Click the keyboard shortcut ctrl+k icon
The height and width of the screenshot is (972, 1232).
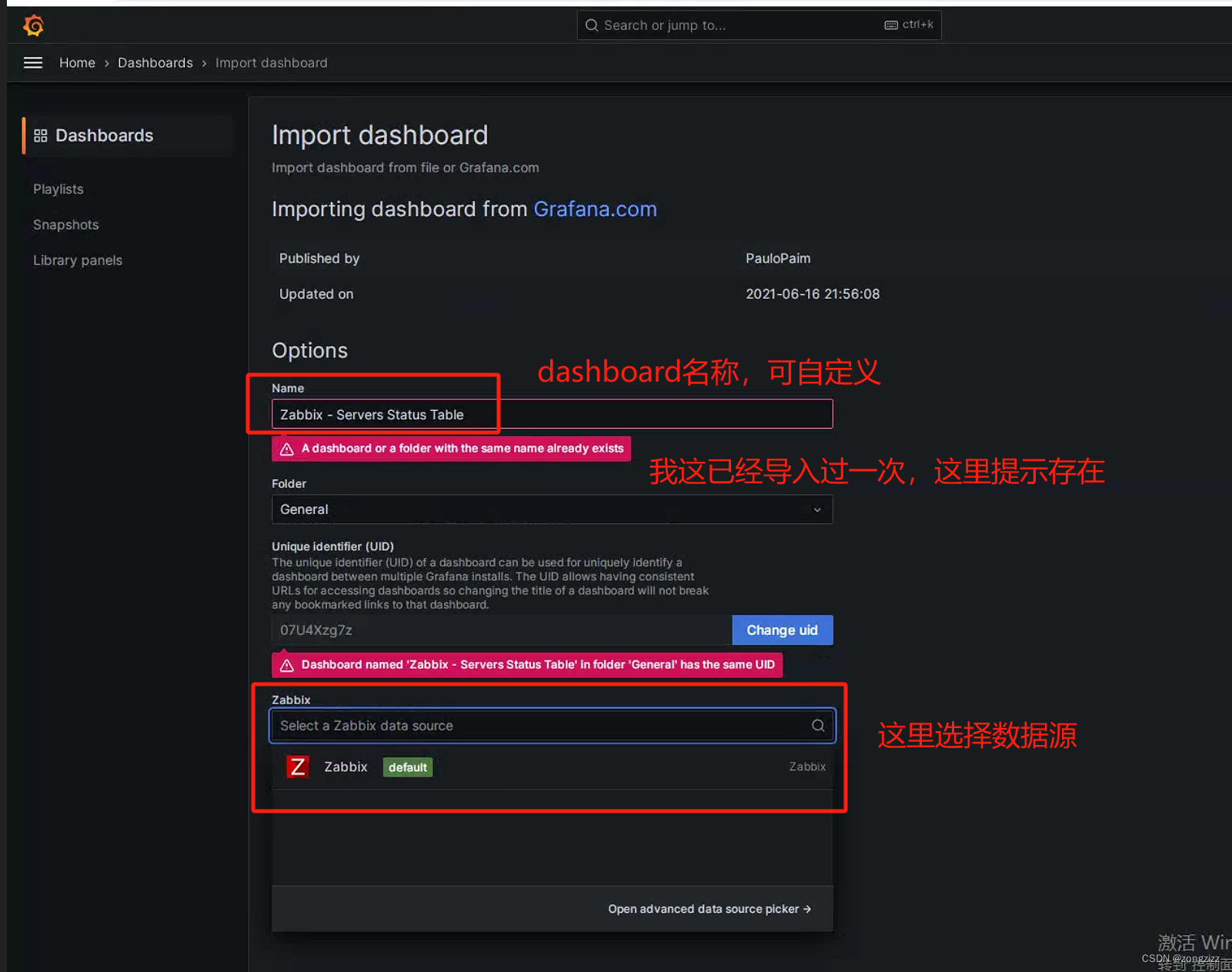pyautogui.click(x=891, y=25)
